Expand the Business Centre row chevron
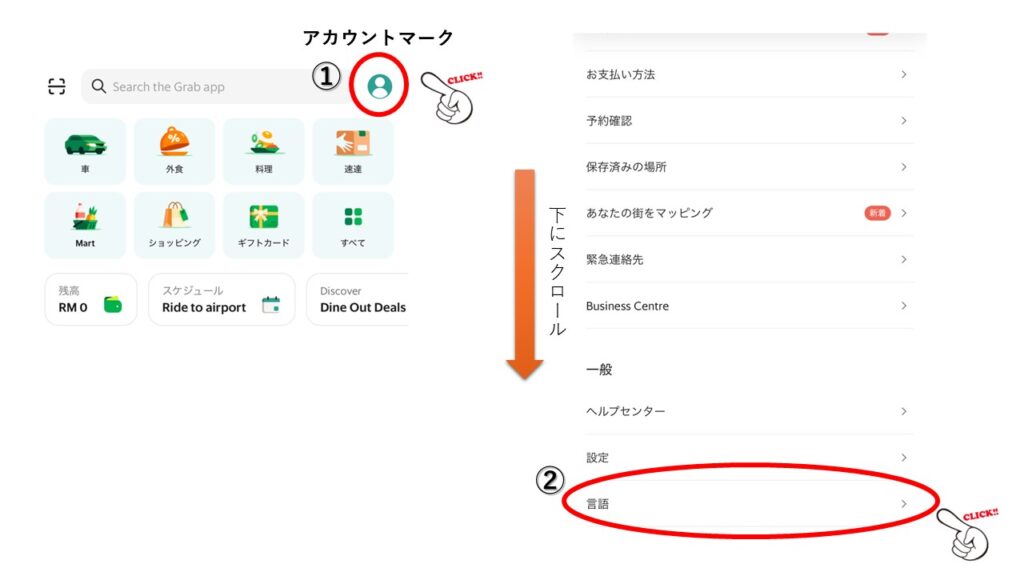1024x576 pixels. click(x=903, y=306)
